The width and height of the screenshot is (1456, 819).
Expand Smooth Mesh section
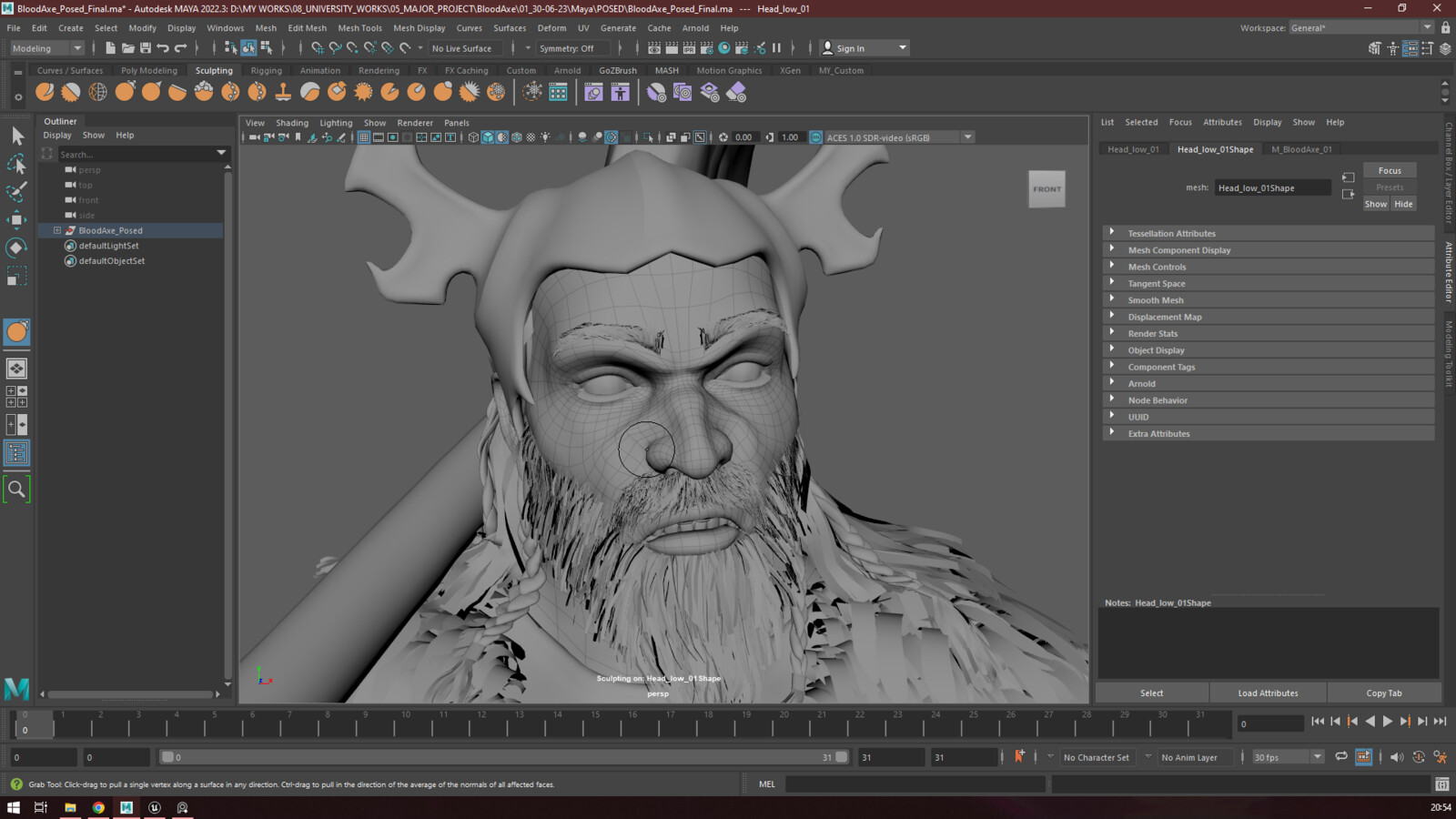coord(1269,300)
